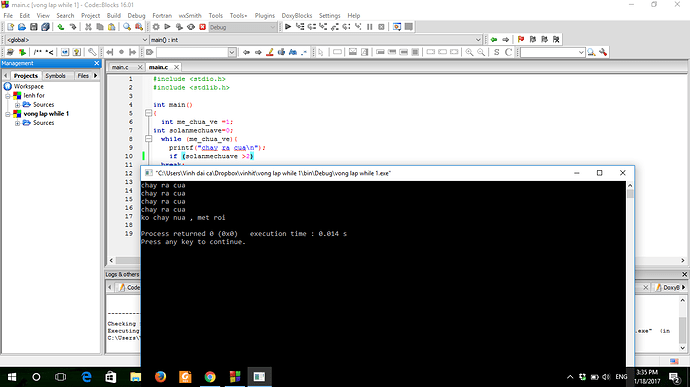Select the Workspace tree item

coord(29,86)
